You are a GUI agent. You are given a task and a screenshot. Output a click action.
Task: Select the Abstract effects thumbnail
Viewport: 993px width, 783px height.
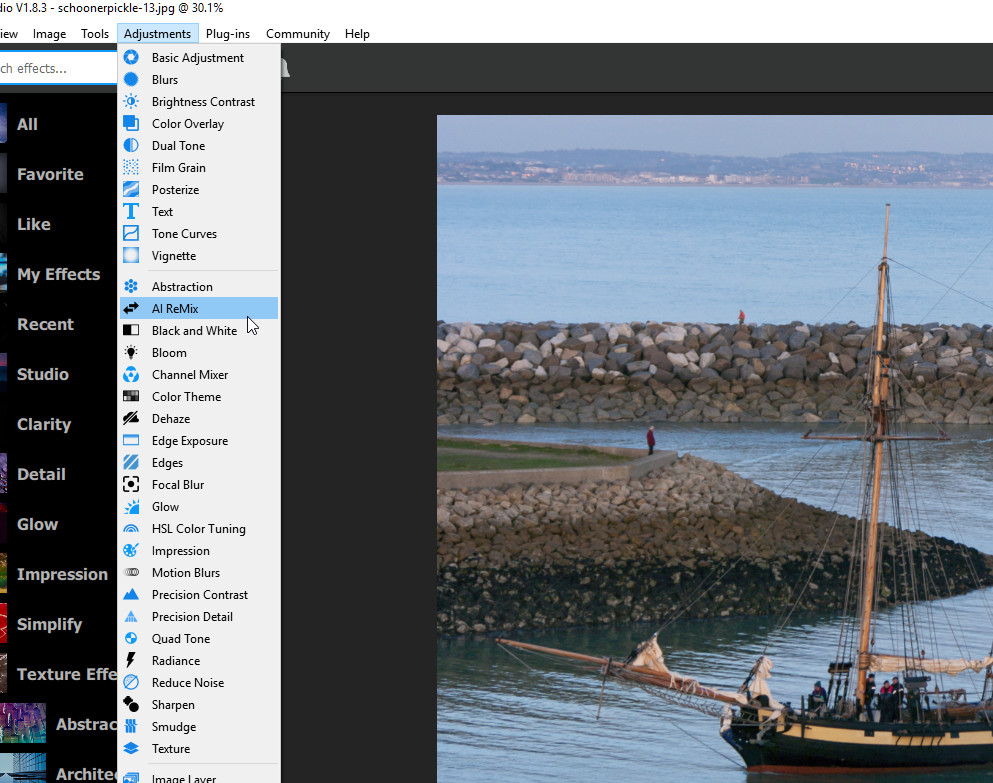click(23, 723)
